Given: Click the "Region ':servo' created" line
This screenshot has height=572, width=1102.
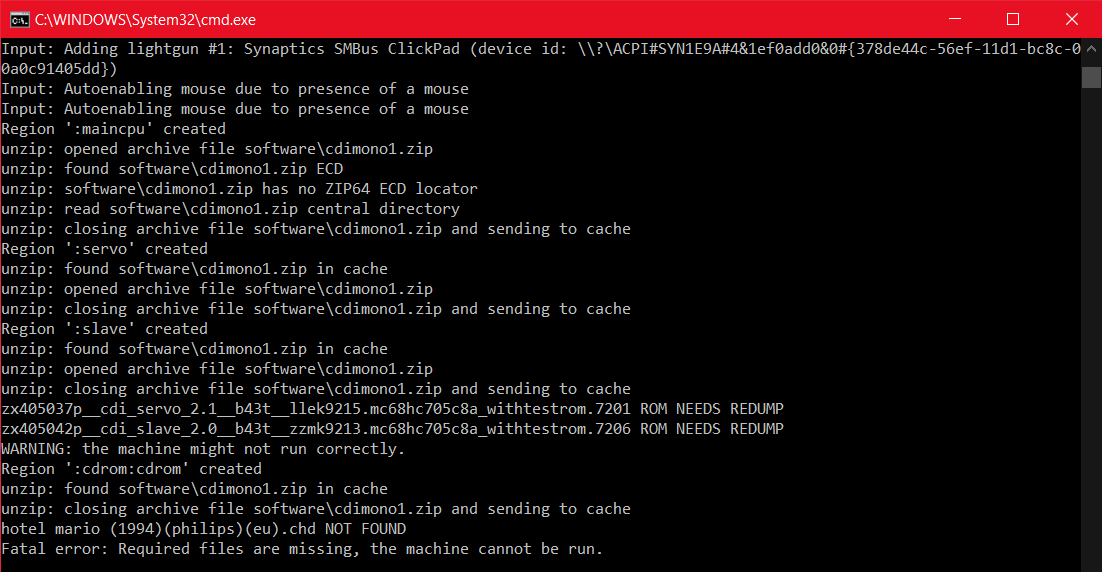Looking at the screenshot, I should click(105, 249).
